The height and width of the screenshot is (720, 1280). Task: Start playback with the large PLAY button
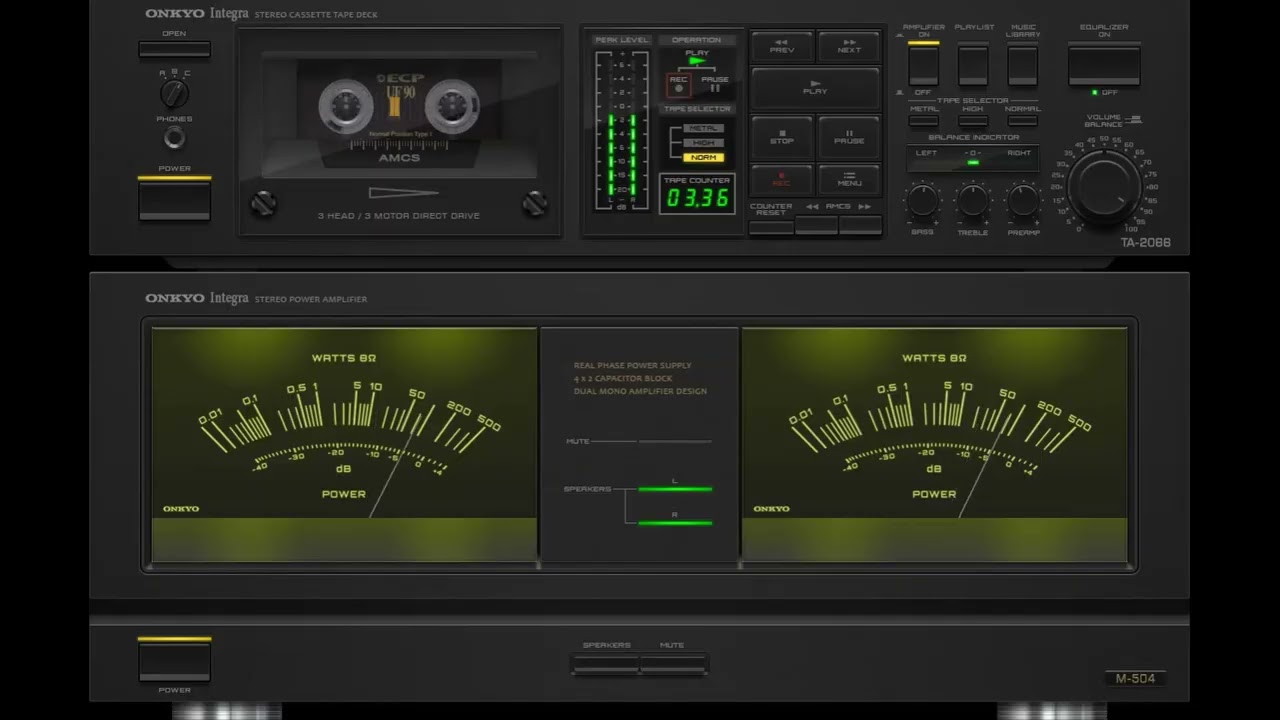pos(815,88)
